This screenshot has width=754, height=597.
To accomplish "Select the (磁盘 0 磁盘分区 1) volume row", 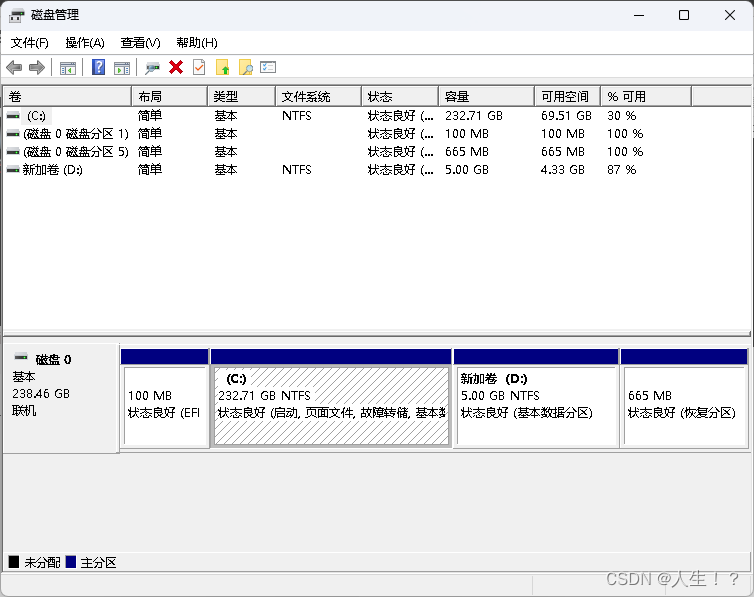I will [75, 134].
